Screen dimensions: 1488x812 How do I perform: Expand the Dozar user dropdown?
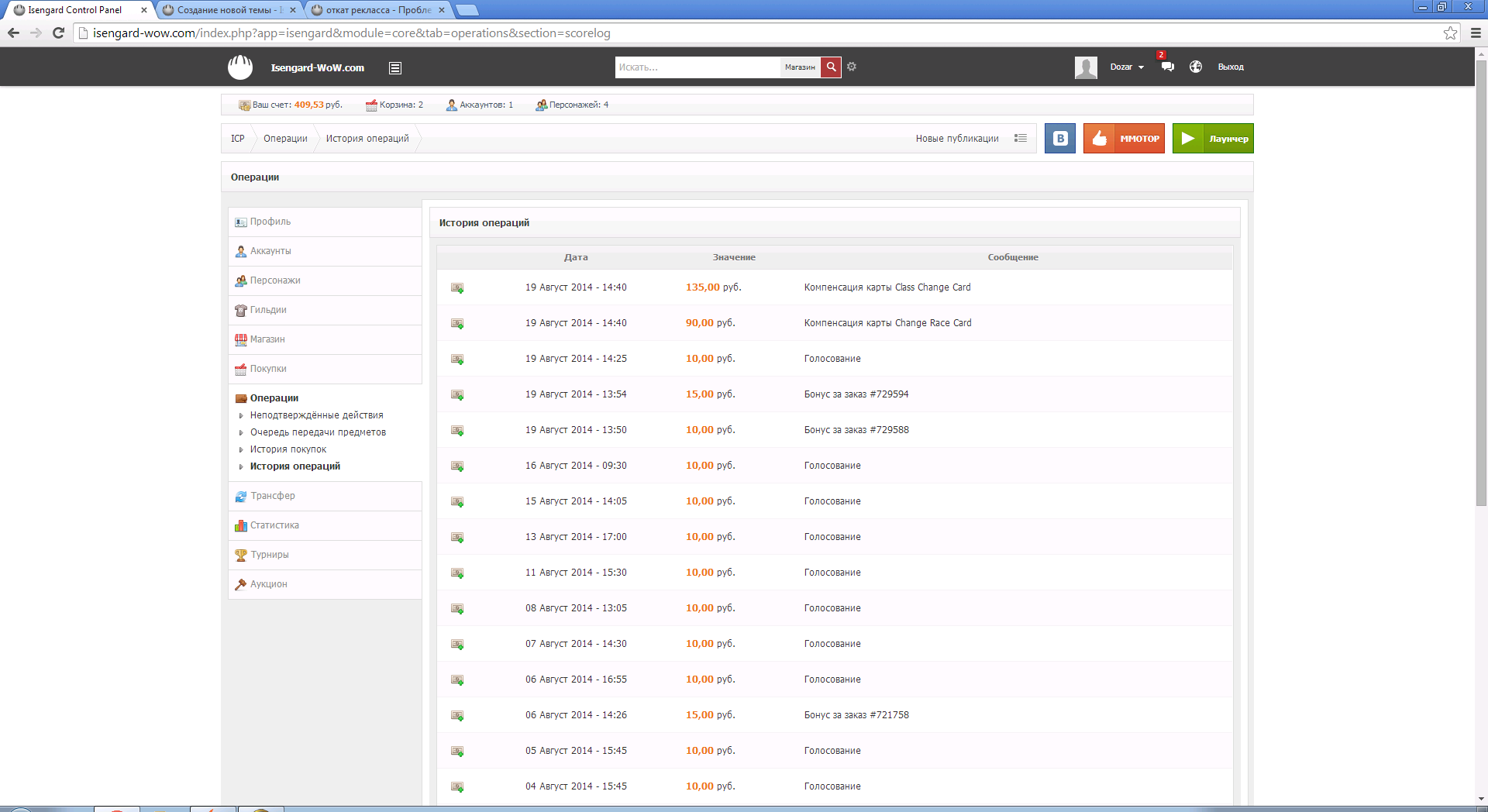[1126, 67]
